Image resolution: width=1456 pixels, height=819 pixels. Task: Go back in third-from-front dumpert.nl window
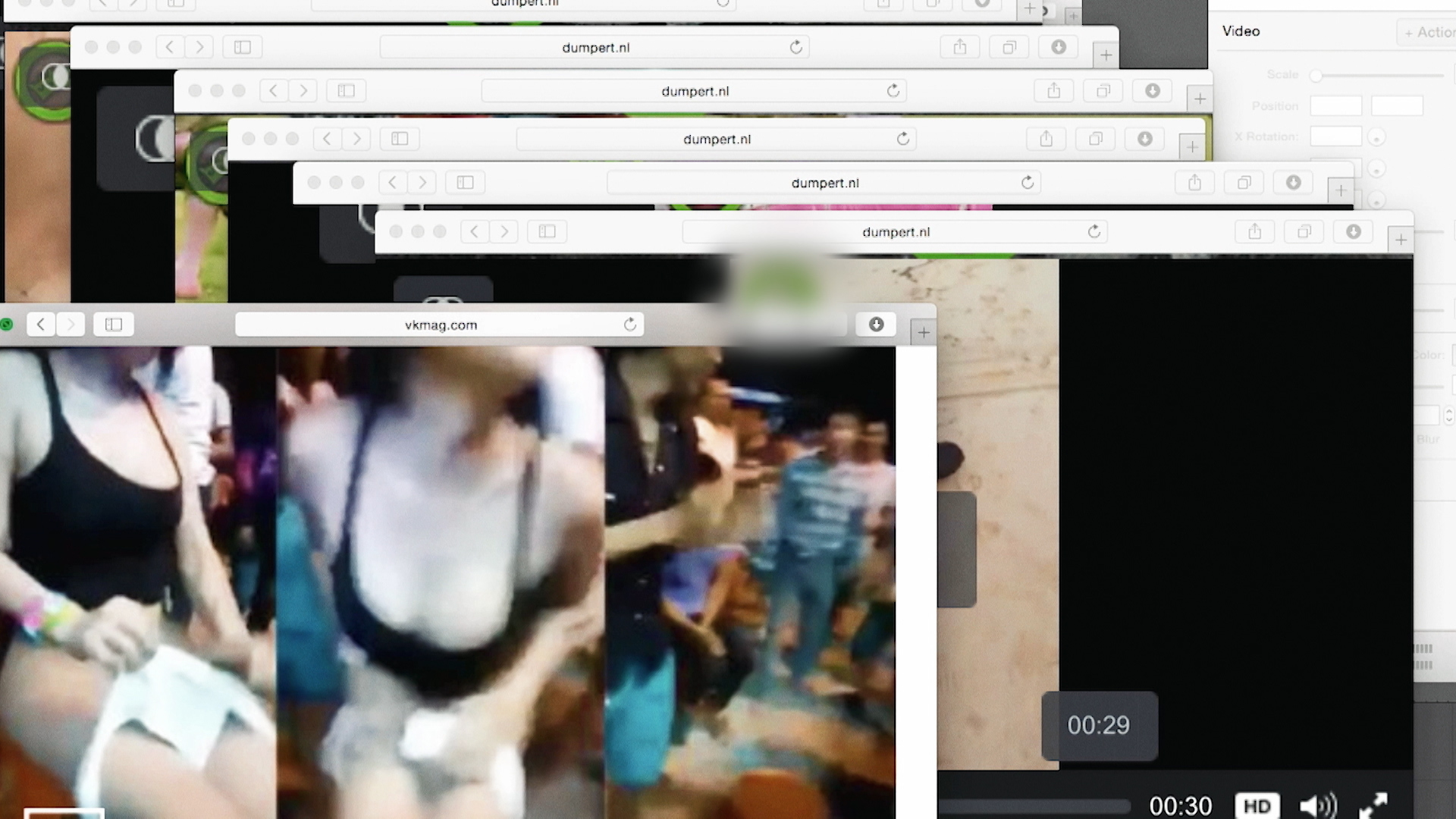pos(327,138)
